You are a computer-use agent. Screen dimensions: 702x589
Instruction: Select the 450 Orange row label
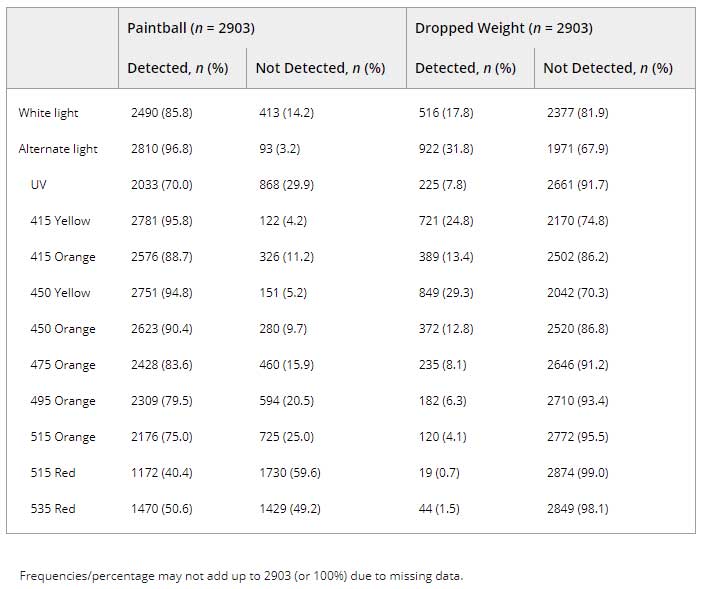coord(63,329)
